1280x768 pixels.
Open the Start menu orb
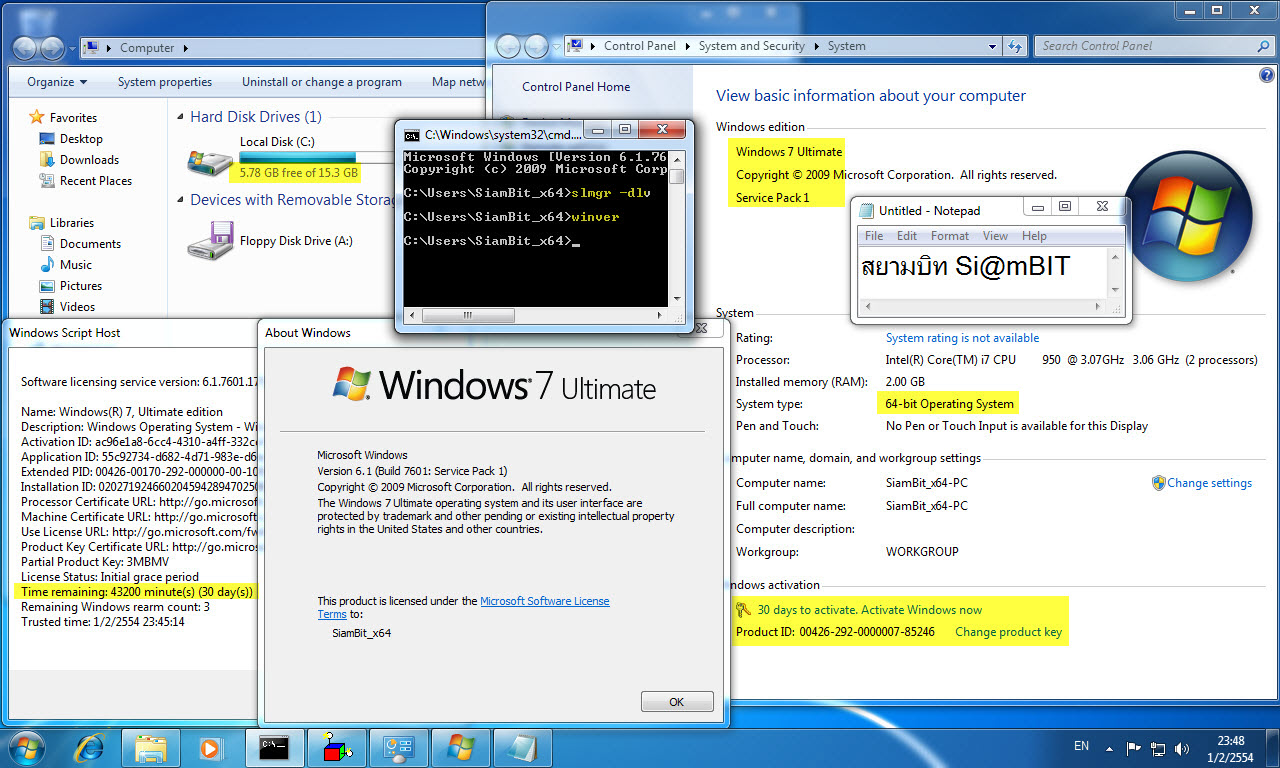(x=25, y=747)
